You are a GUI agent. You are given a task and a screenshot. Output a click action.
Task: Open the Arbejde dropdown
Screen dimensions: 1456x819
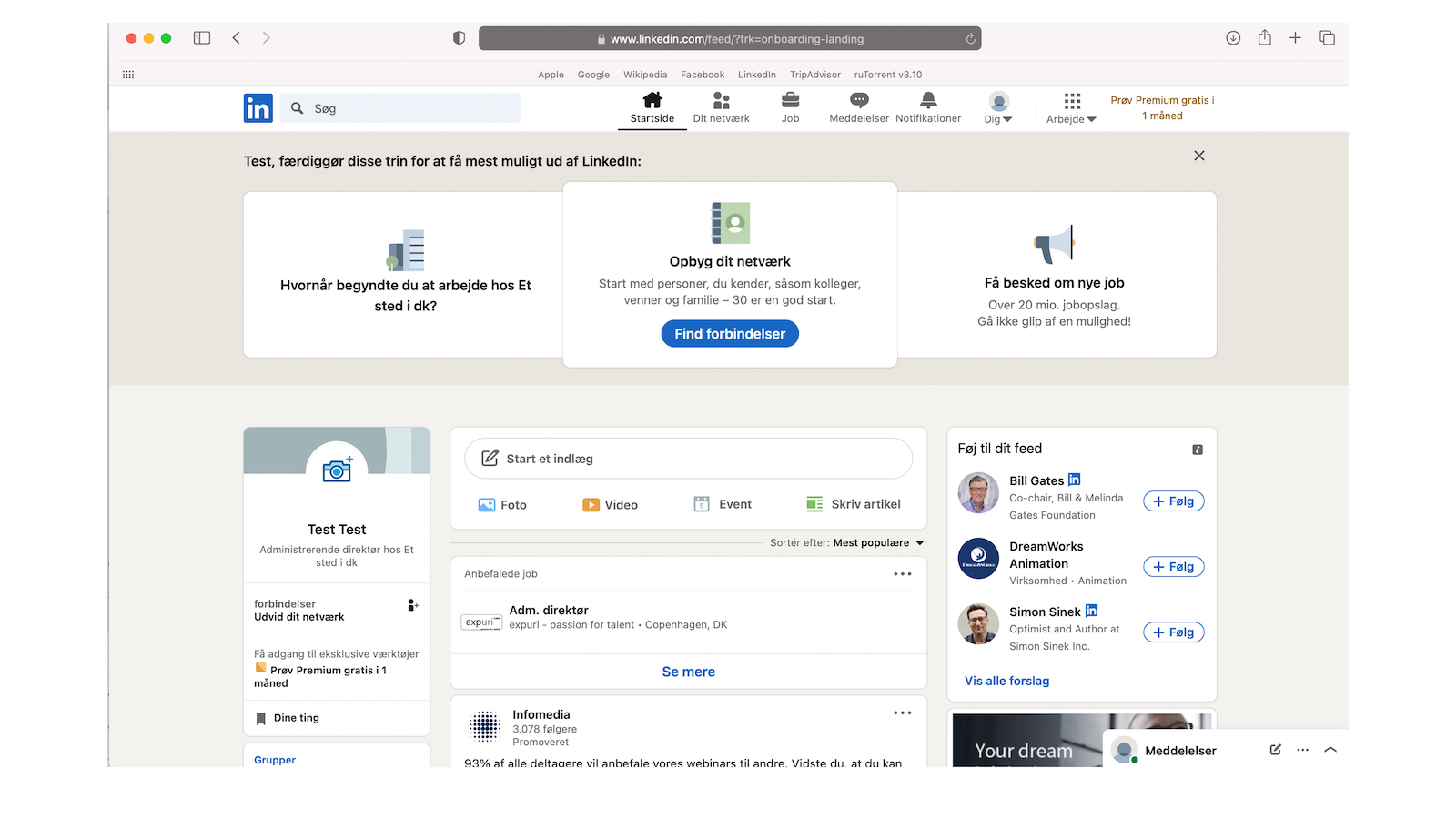click(1071, 108)
